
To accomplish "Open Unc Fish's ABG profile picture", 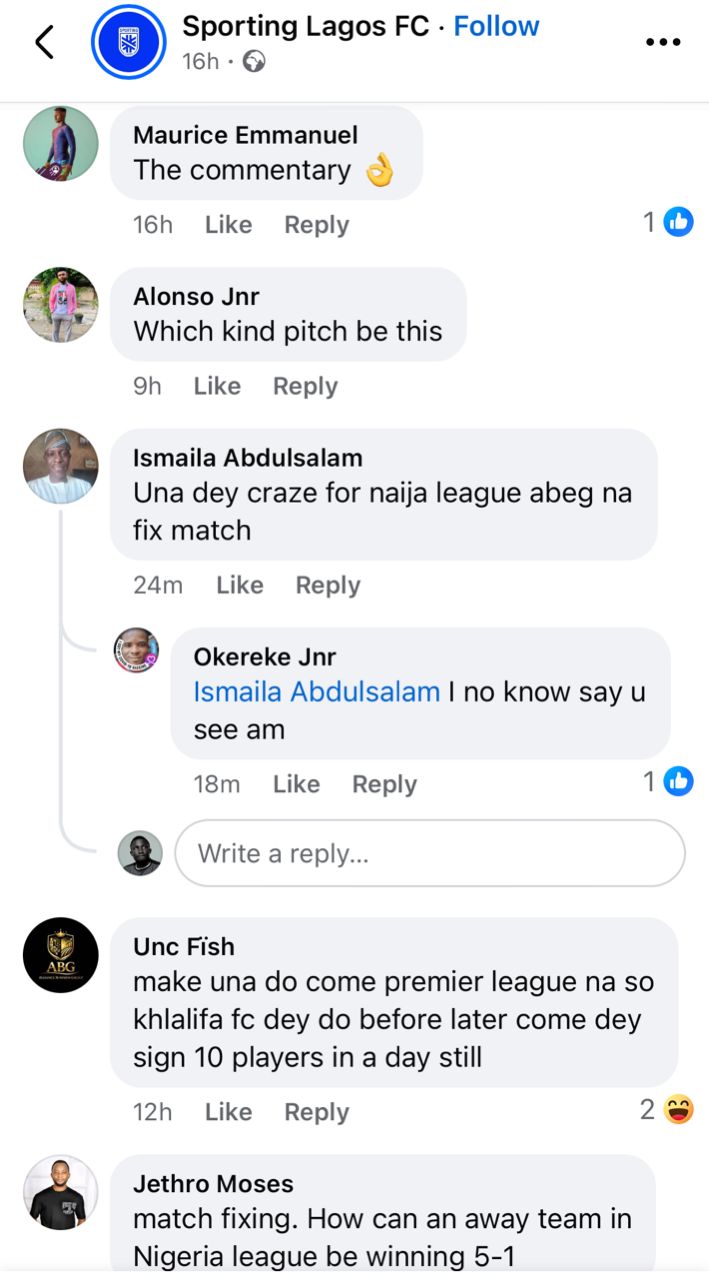I will 61,955.
